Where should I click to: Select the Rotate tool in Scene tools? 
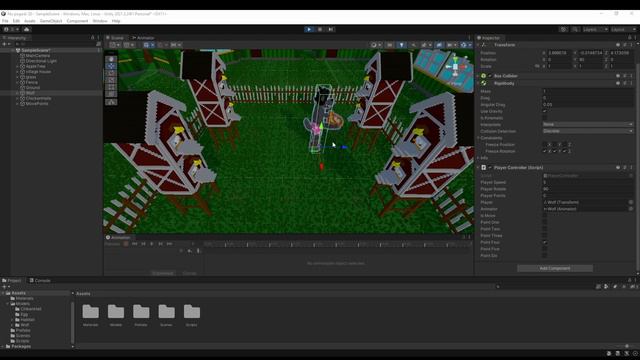(111, 73)
